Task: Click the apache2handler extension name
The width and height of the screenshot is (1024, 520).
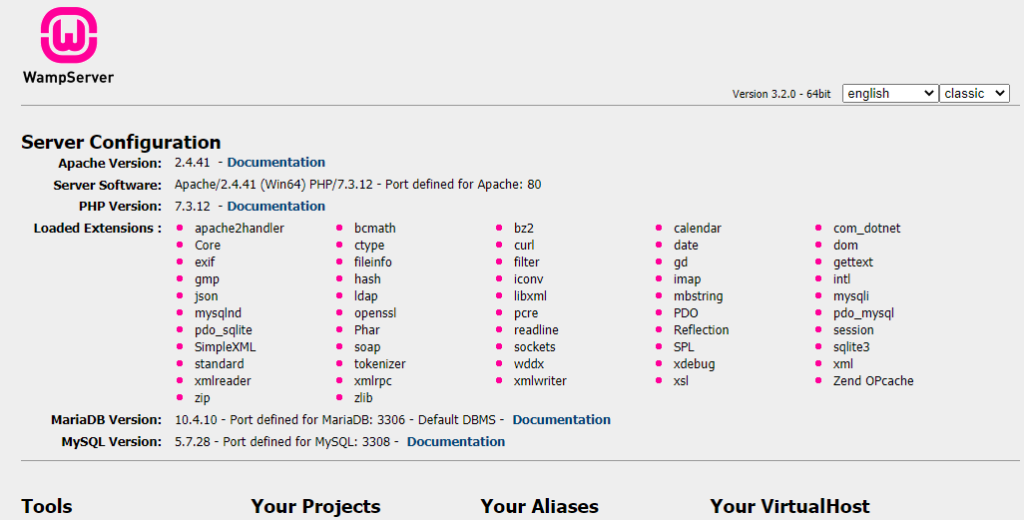Action: pyautogui.click(x=239, y=228)
